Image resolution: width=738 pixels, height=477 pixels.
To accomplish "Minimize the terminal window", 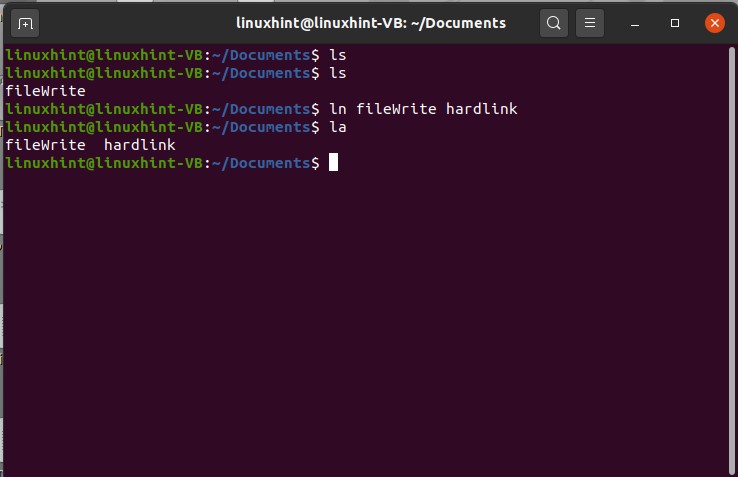I will click(x=640, y=22).
